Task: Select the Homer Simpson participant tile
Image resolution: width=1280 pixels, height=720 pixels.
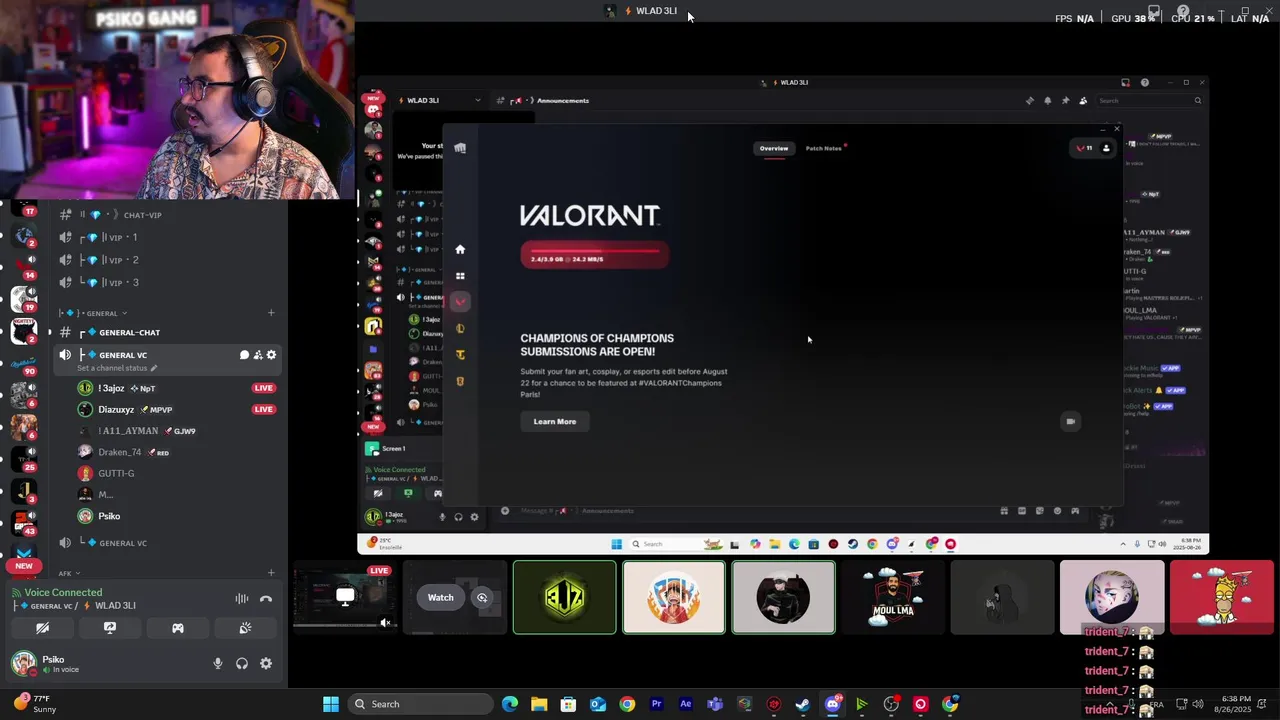Action: tap(1221, 597)
